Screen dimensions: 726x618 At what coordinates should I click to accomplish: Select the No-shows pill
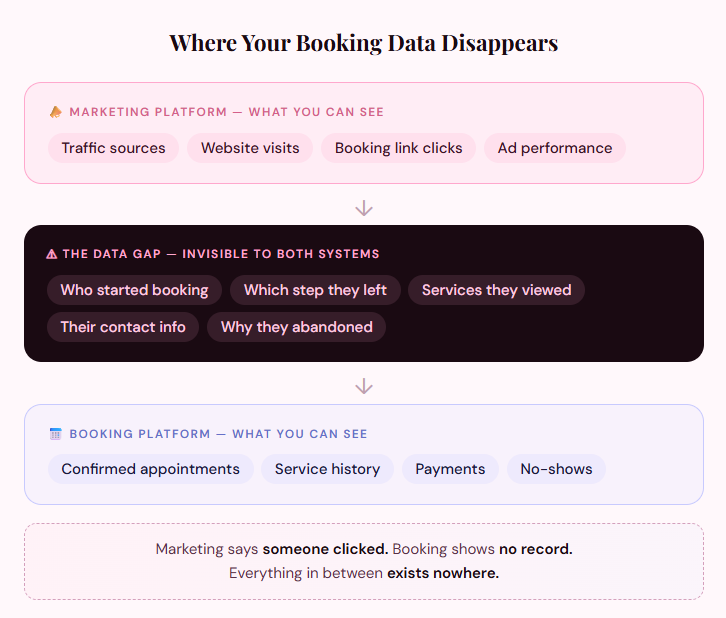pos(556,469)
